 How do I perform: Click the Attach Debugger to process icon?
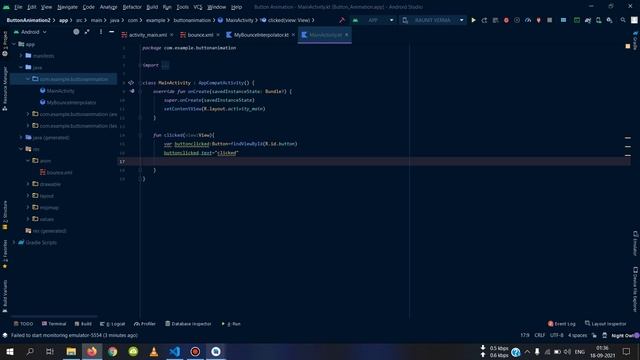(538, 20)
